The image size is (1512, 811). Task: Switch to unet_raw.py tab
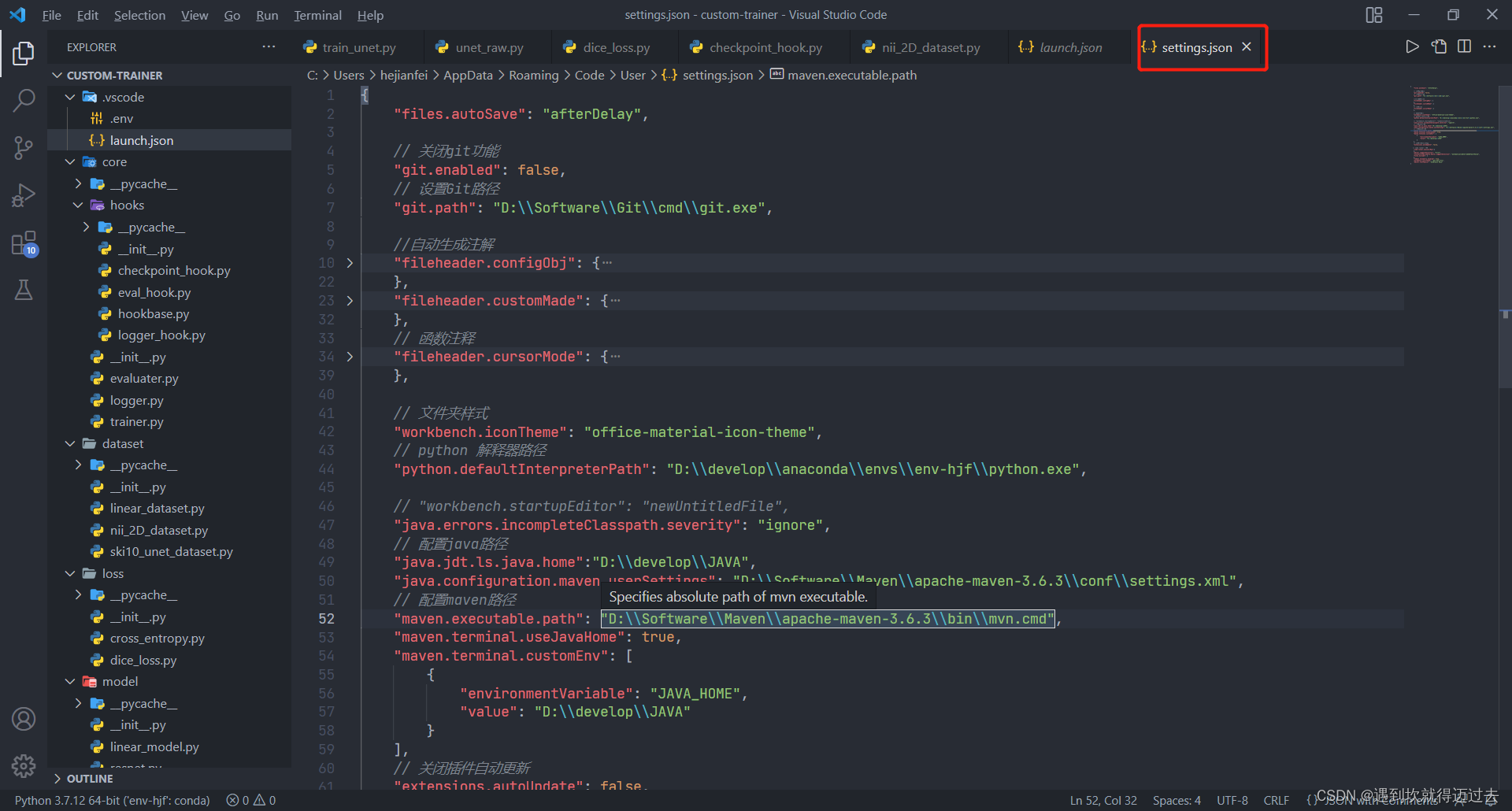[x=487, y=47]
